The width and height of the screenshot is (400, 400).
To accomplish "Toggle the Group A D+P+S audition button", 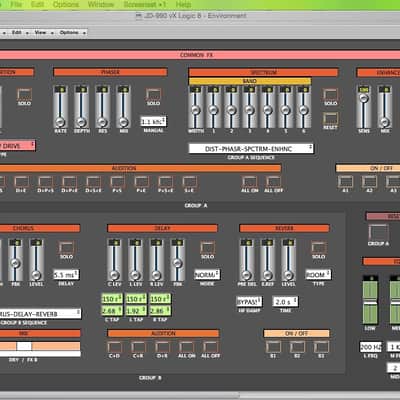I will click(45, 182).
